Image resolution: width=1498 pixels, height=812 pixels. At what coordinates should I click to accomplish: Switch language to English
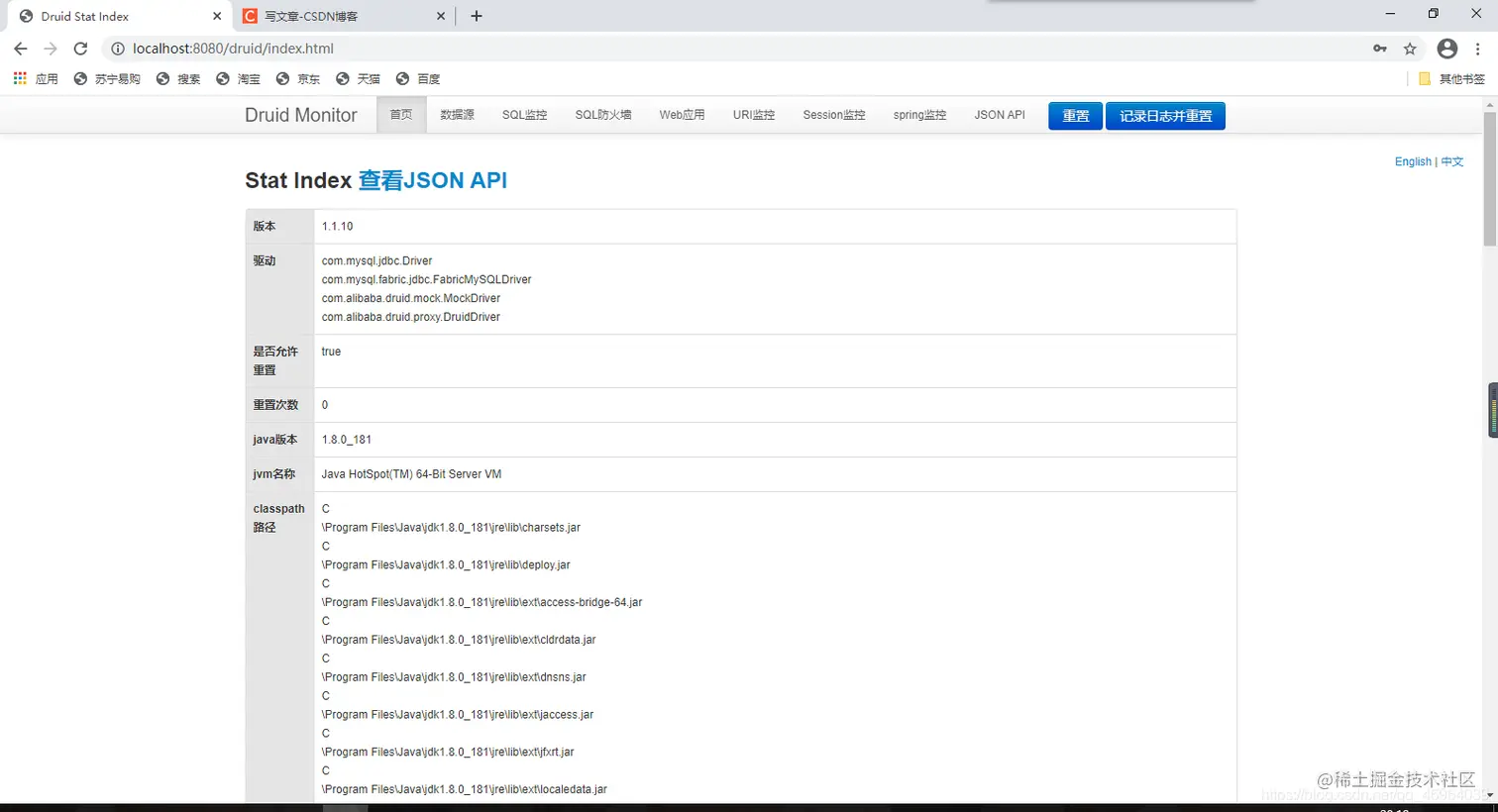pos(1413,161)
